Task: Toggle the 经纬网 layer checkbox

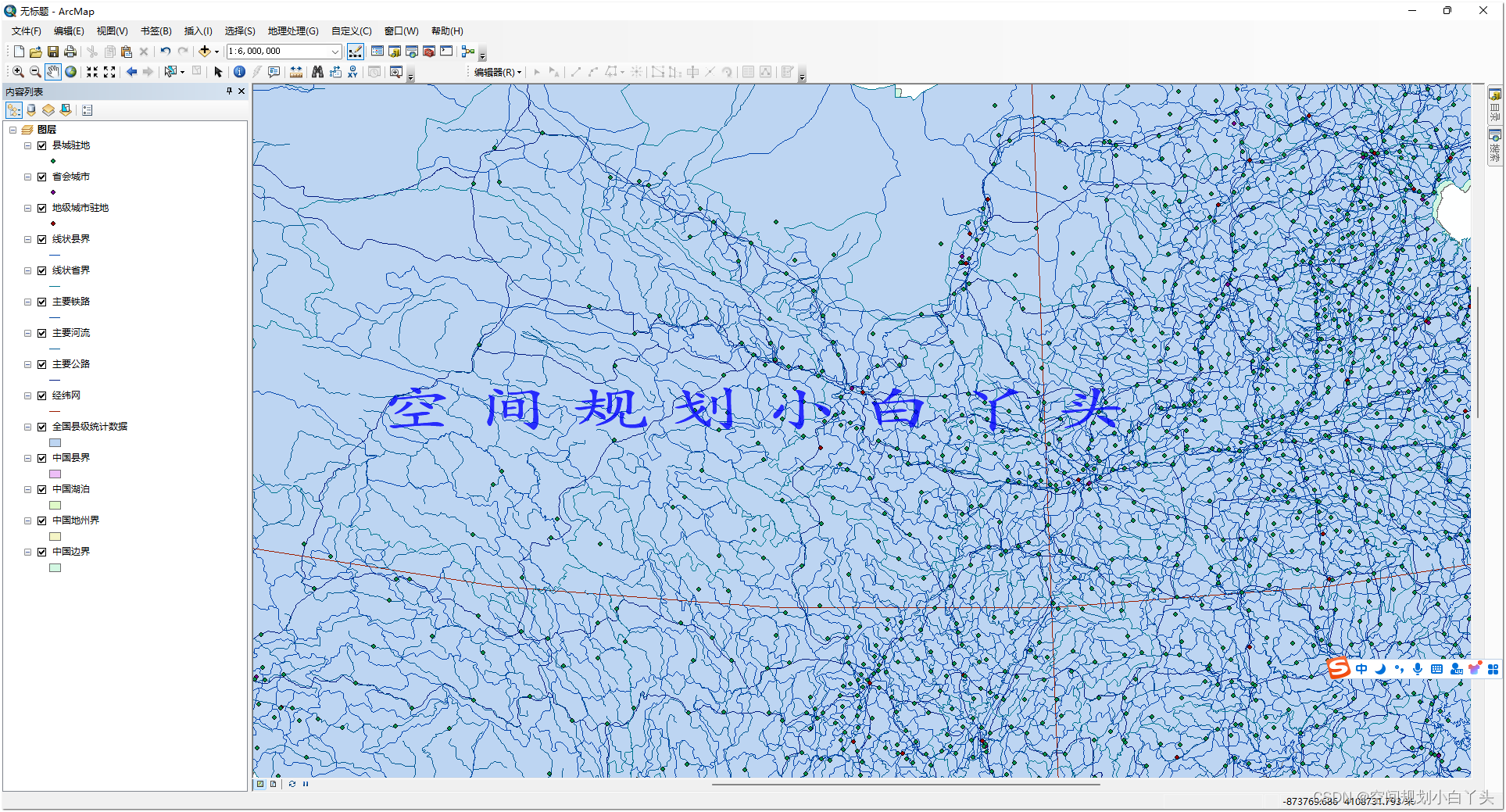Action: coord(42,395)
